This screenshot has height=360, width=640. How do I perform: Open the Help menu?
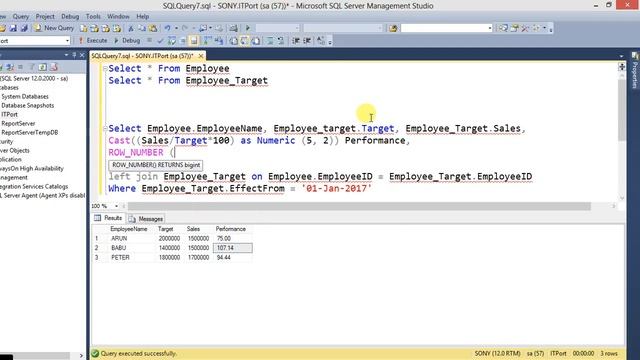click(x=142, y=16)
